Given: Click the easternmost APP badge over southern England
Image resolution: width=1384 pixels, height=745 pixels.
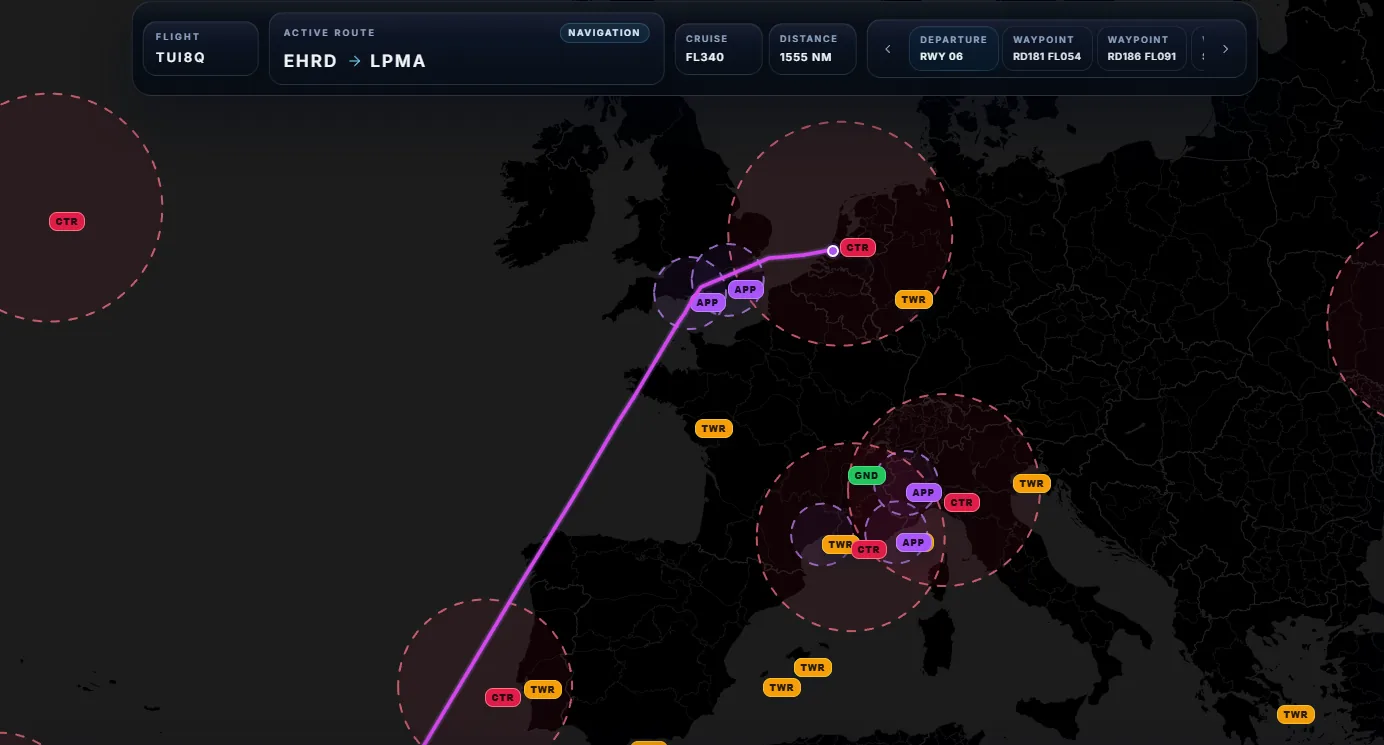Looking at the screenshot, I should pos(745,289).
